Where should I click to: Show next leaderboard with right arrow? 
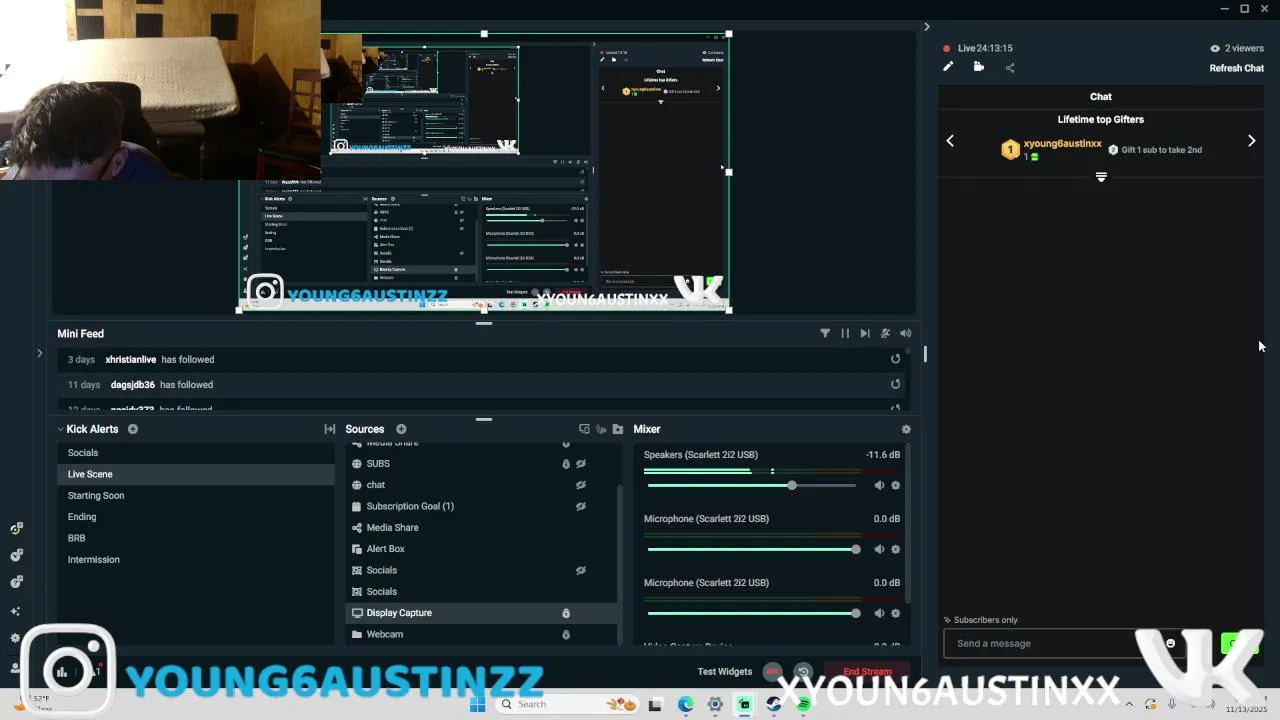point(1251,141)
